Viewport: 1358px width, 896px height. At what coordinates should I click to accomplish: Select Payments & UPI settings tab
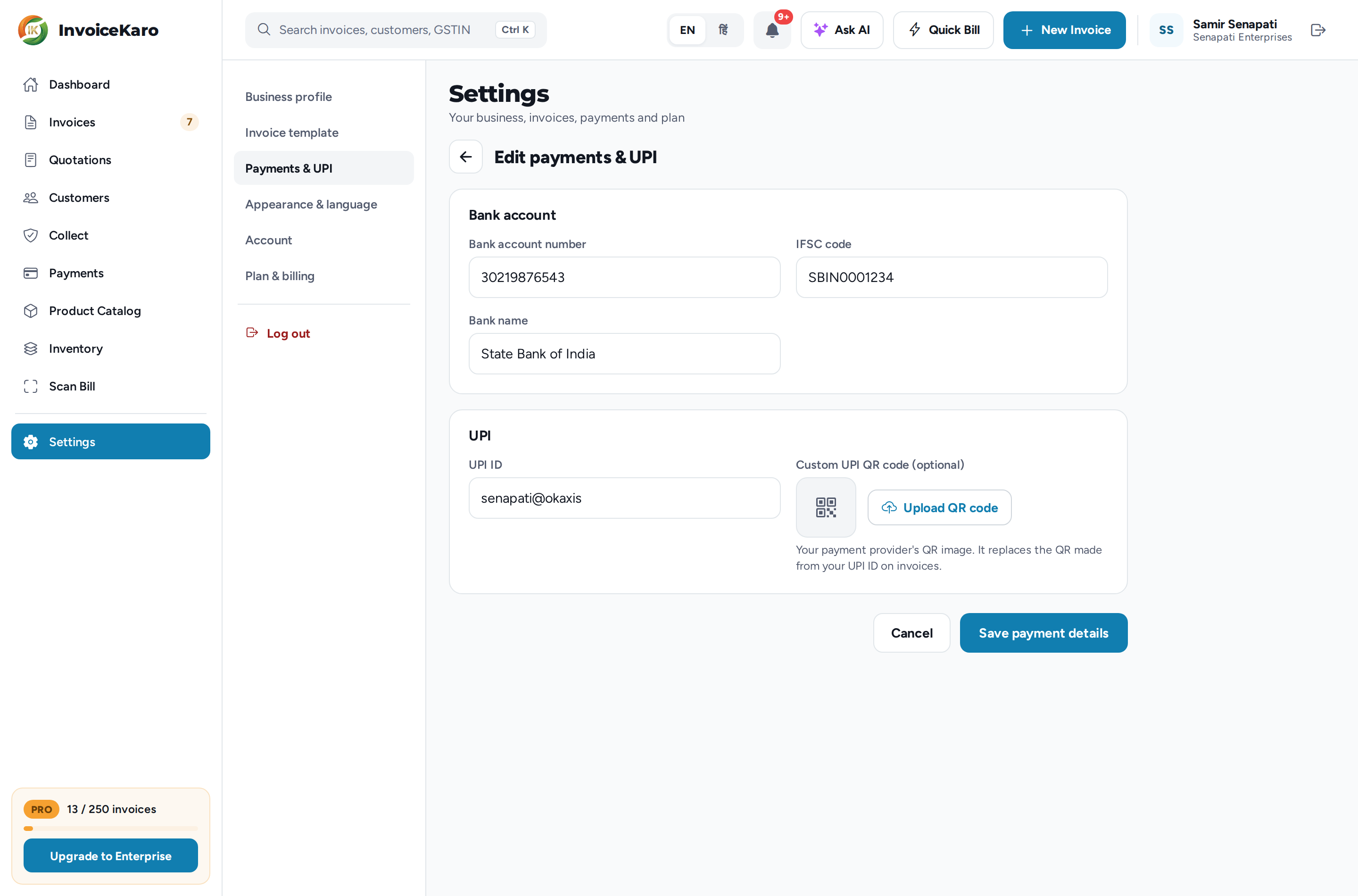[x=323, y=168]
